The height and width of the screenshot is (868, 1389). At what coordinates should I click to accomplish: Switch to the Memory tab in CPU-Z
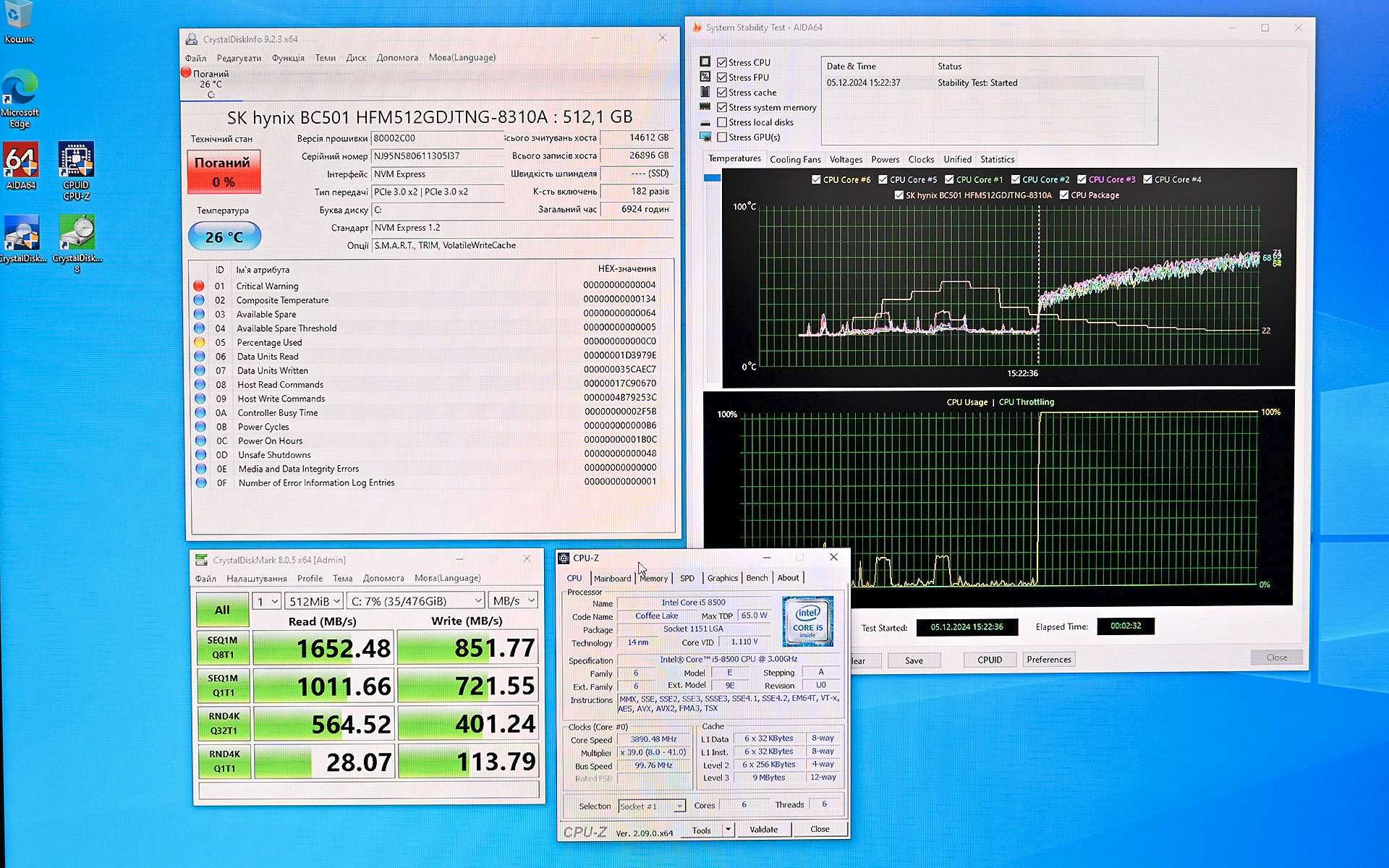point(653,579)
